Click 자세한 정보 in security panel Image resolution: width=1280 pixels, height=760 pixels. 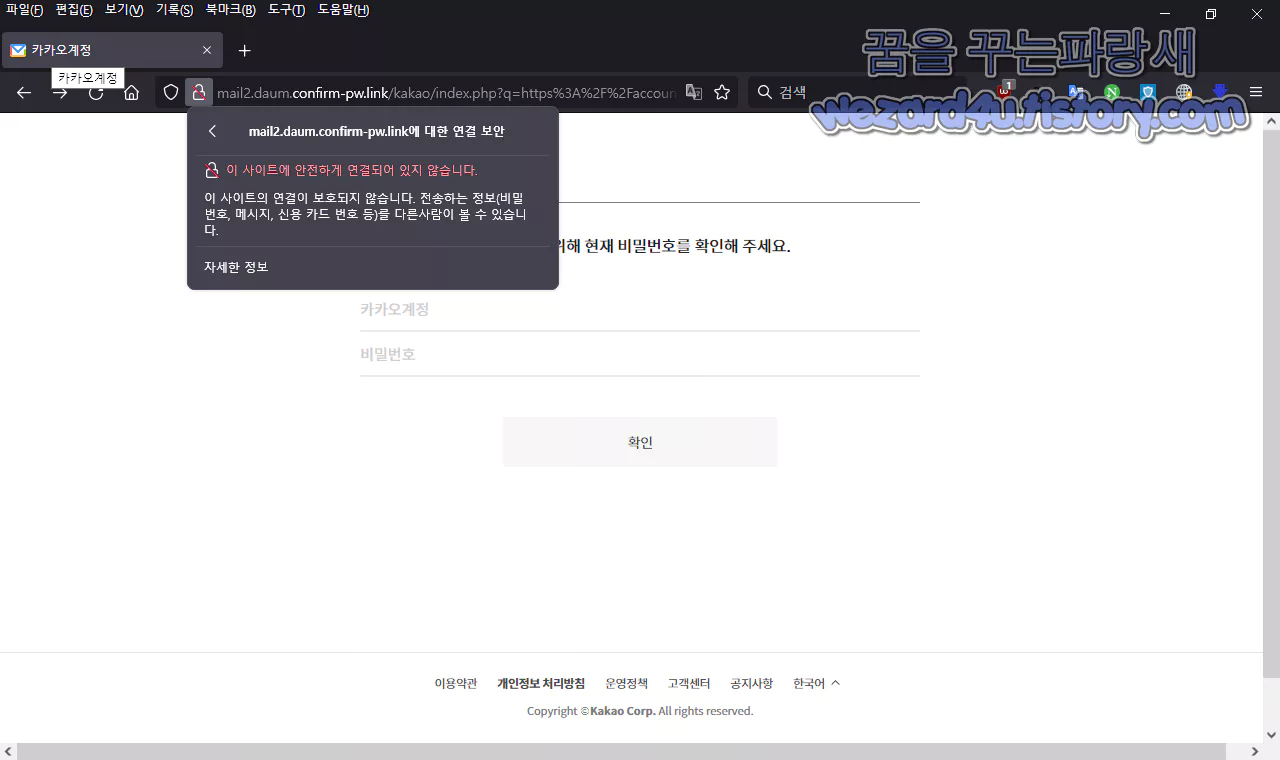coord(236,267)
